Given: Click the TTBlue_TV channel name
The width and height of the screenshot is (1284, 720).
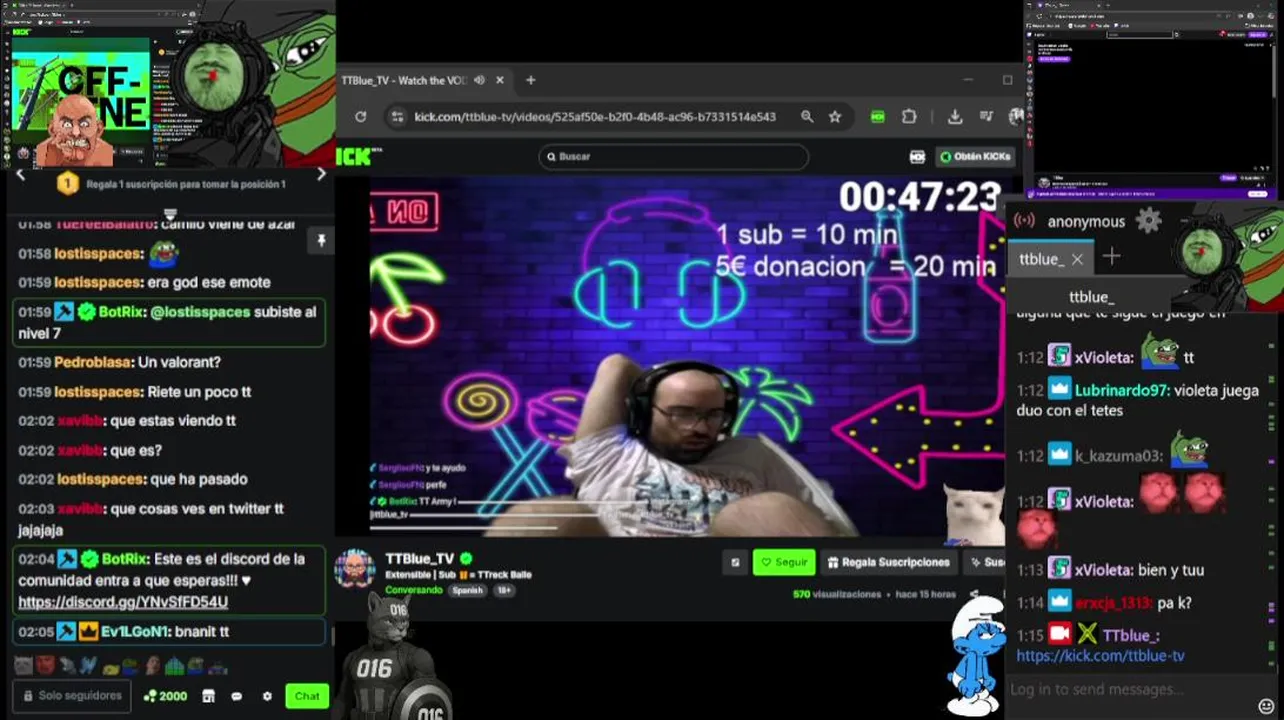Looking at the screenshot, I should [x=420, y=559].
